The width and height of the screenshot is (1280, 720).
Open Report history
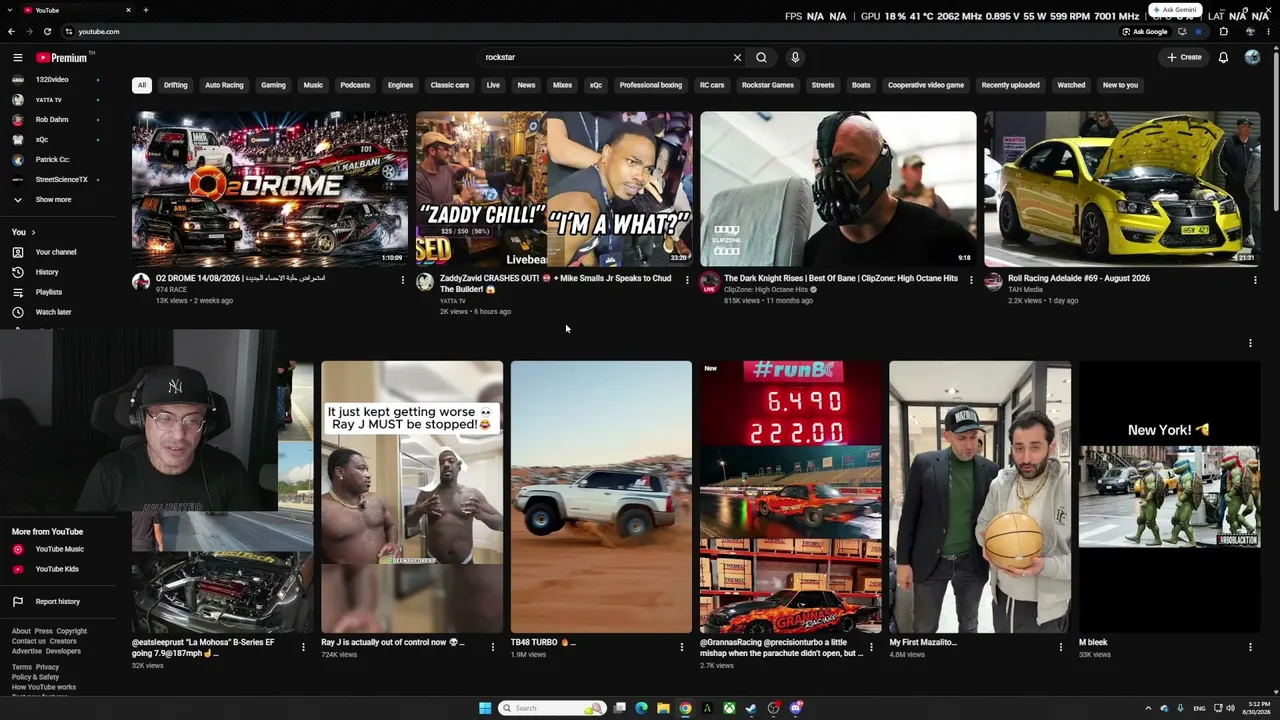56,601
